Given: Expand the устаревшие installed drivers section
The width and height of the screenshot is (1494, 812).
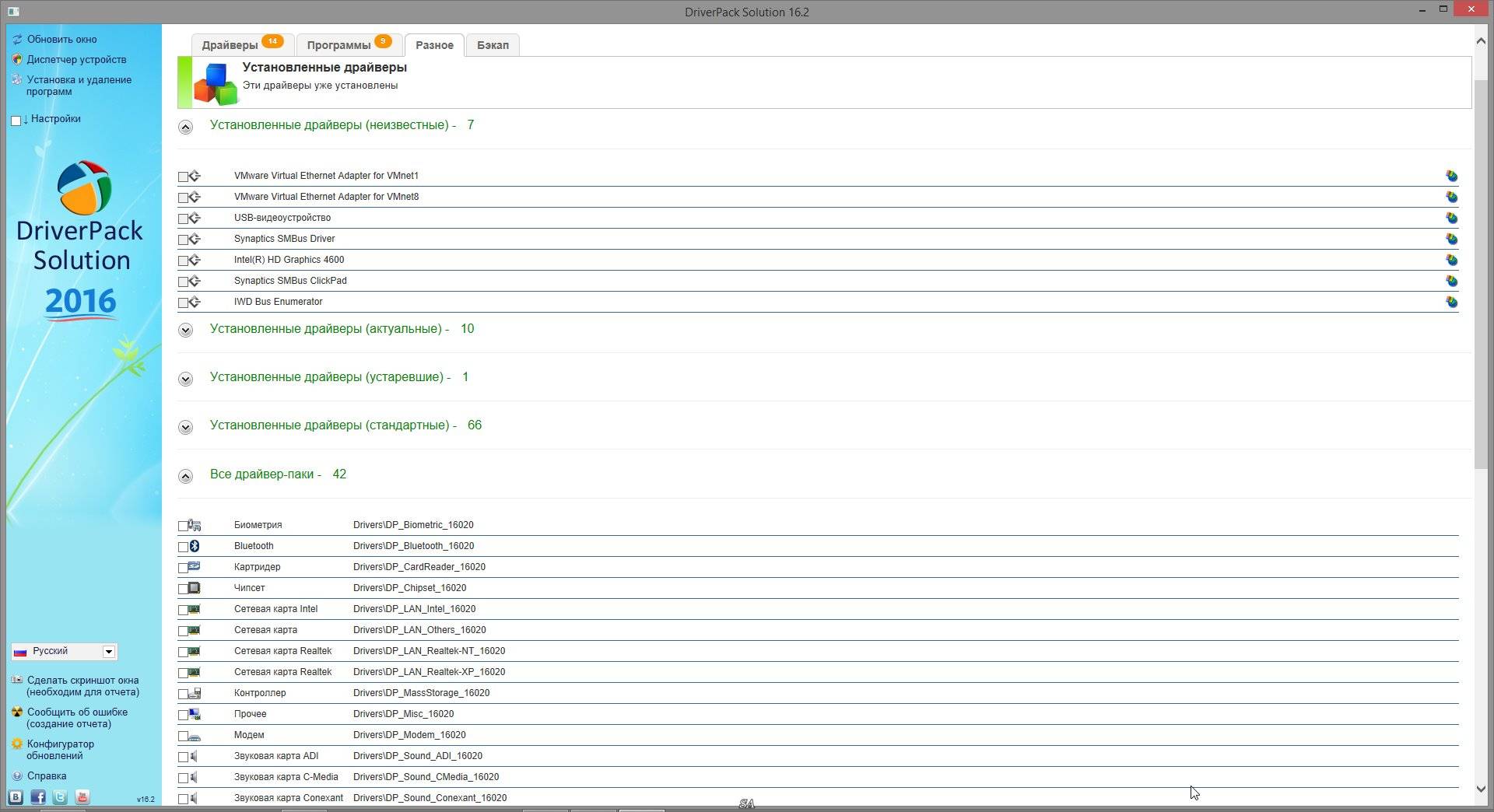Looking at the screenshot, I should click(185, 379).
